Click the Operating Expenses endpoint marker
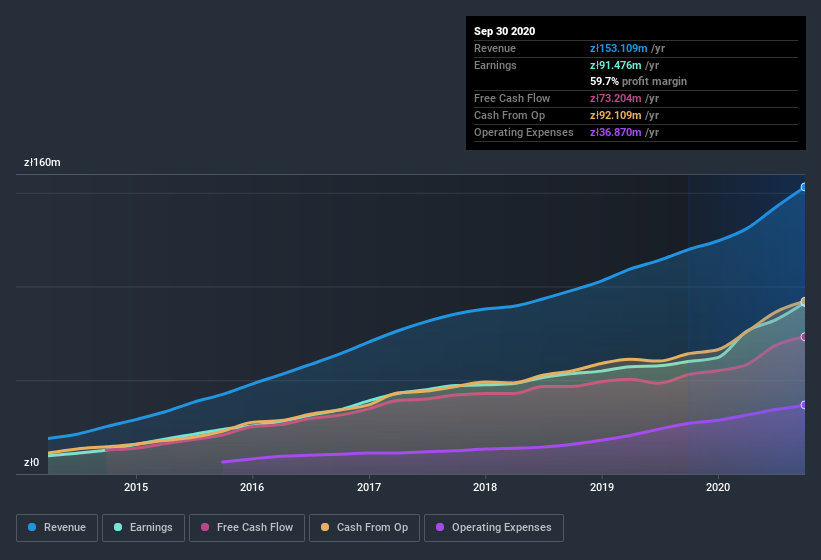This screenshot has height=560, width=821. tap(804, 405)
